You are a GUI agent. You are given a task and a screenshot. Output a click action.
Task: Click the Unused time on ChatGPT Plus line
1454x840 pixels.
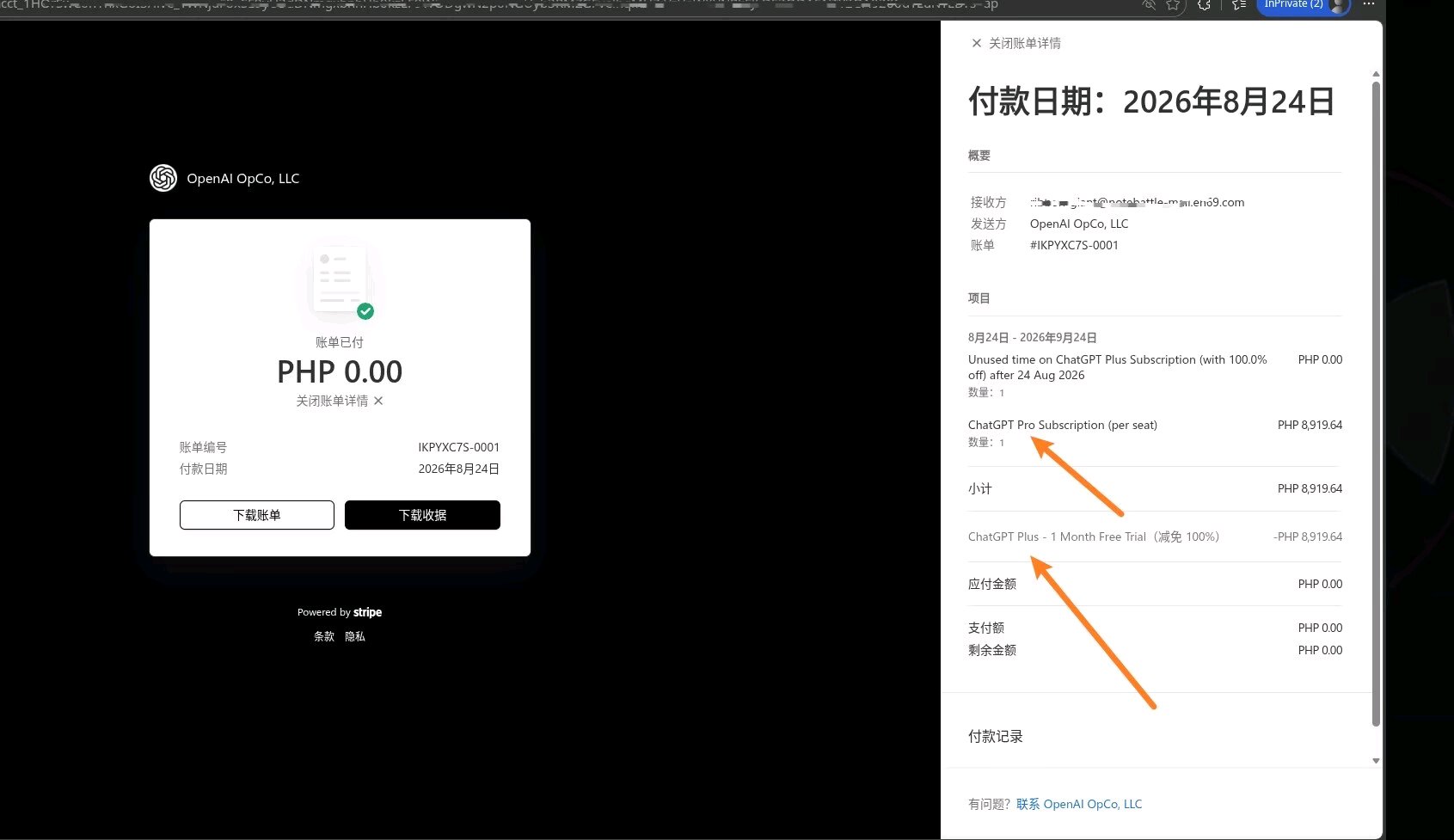[1118, 367]
